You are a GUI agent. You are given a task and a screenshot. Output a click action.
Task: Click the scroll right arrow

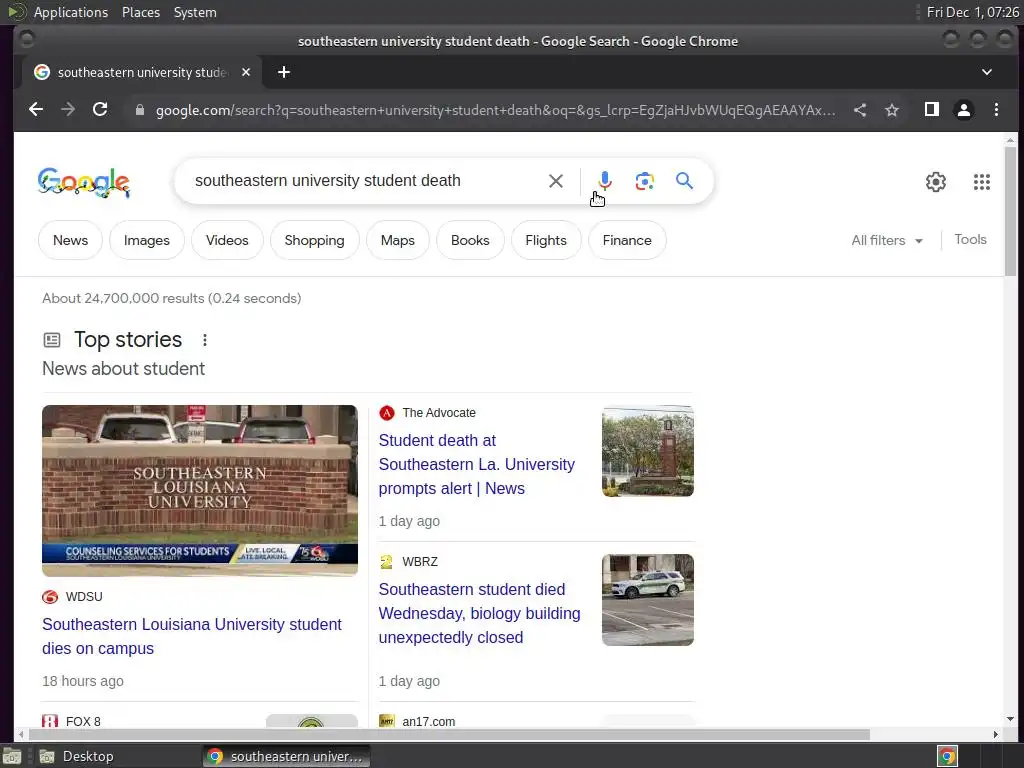click(995, 735)
